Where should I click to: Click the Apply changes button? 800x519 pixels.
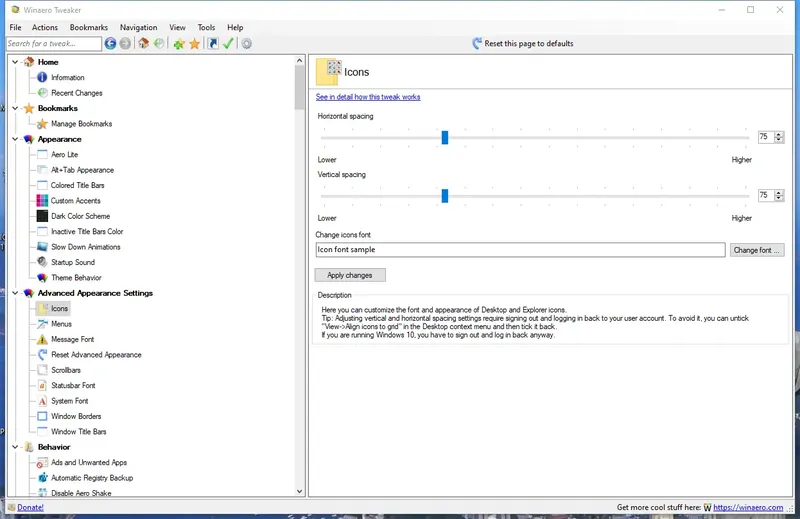click(x=350, y=275)
